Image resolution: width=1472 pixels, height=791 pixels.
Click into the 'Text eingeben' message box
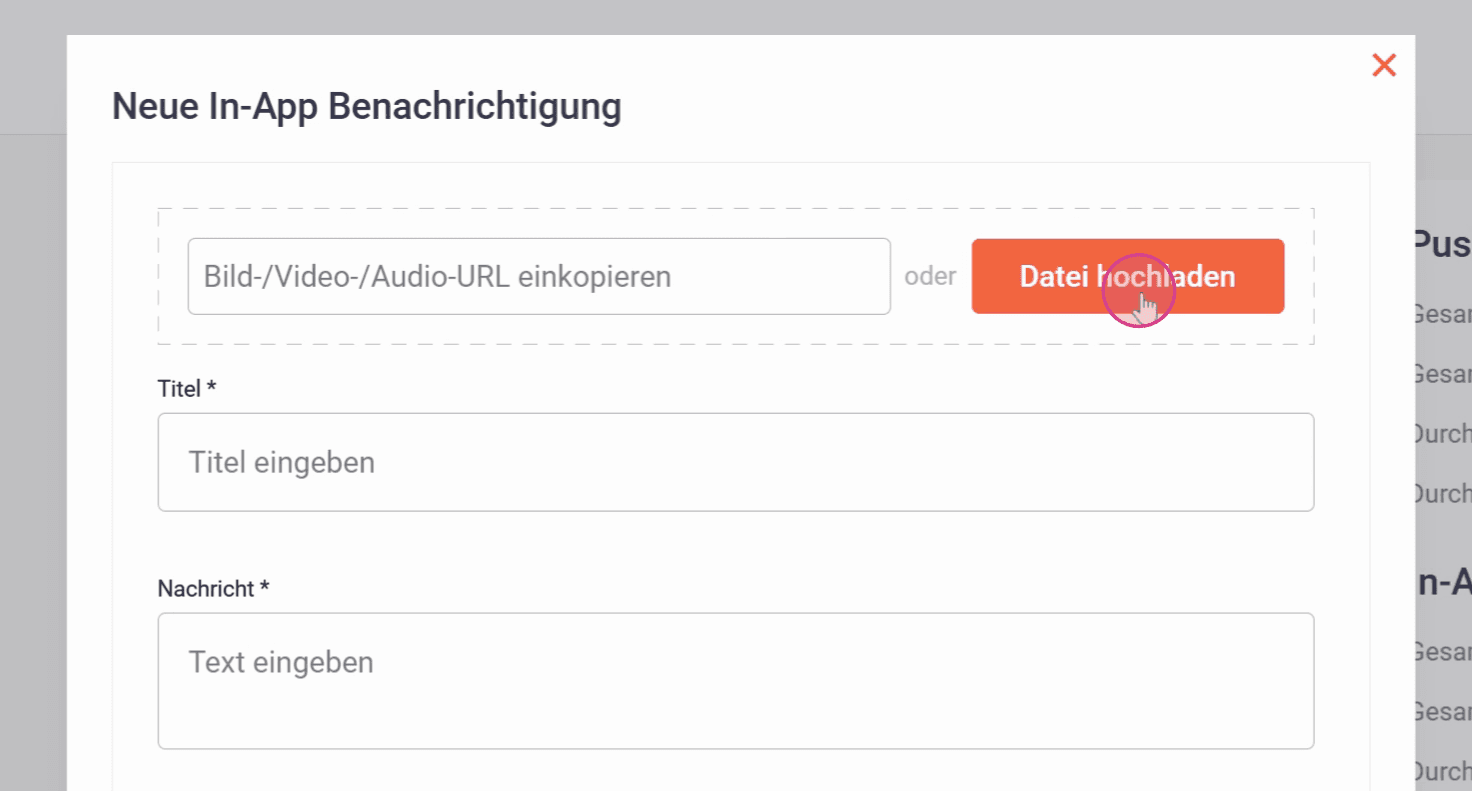(736, 681)
